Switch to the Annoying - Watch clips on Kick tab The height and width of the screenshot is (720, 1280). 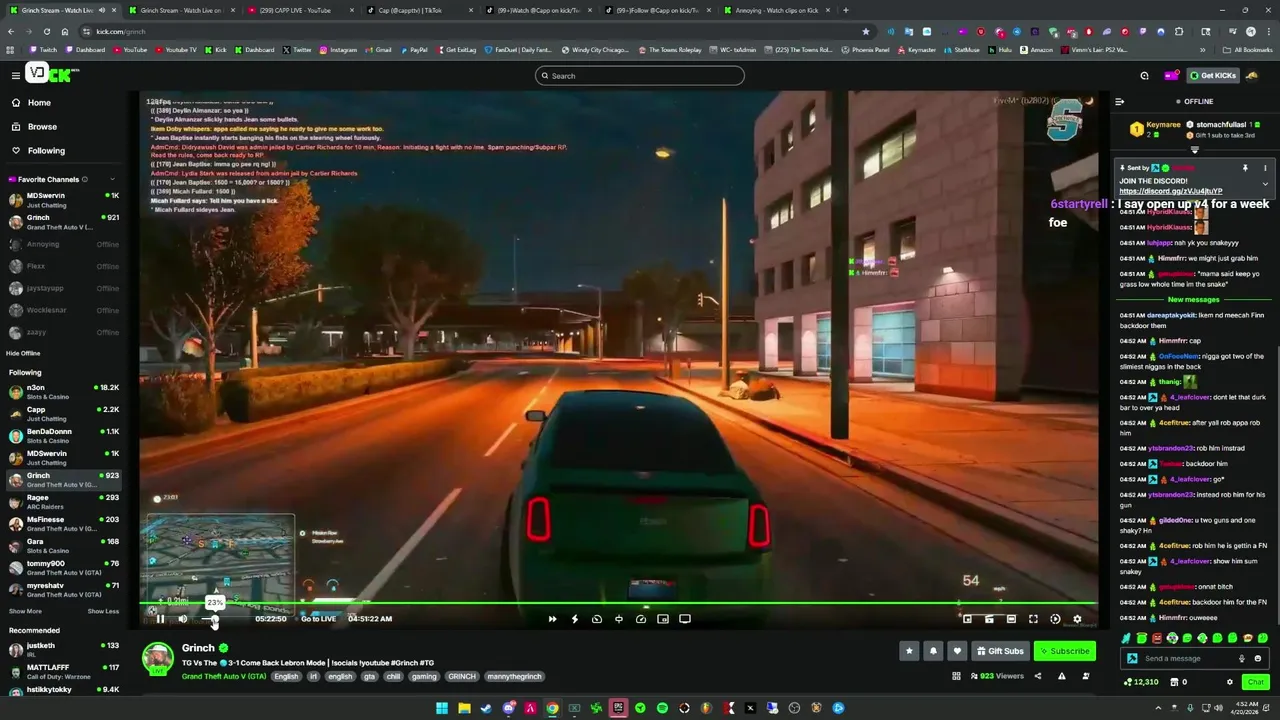click(x=777, y=10)
